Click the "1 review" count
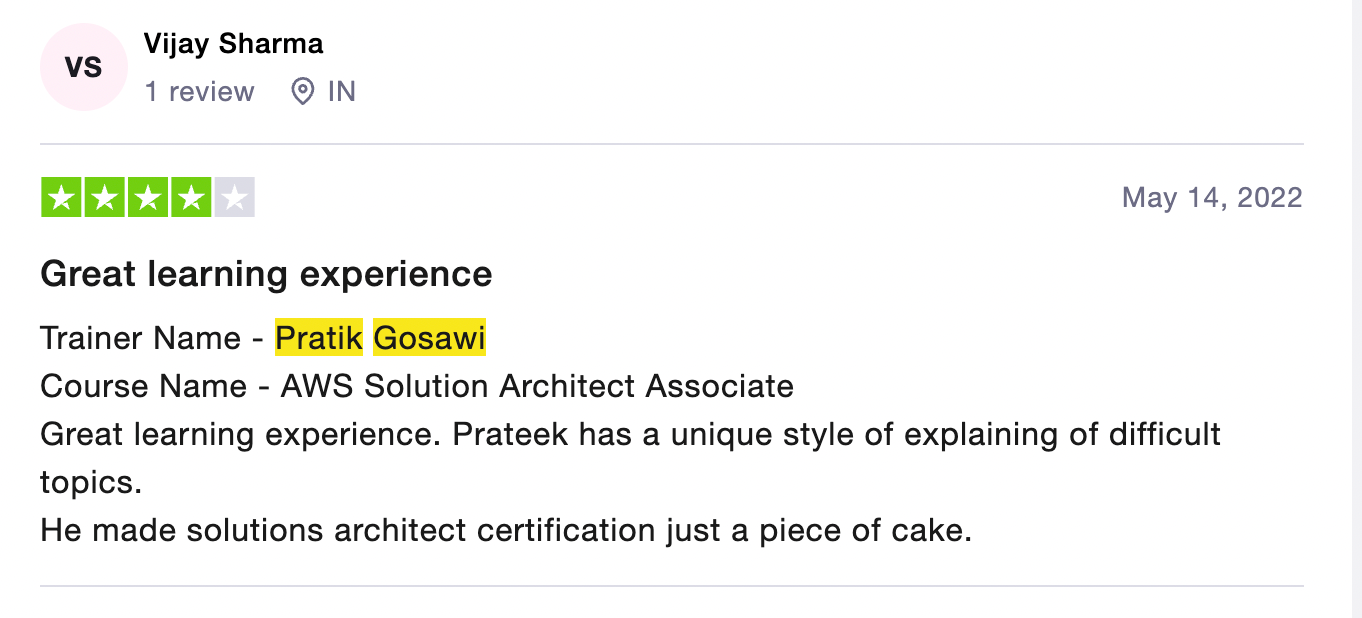 (x=199, y=92)
